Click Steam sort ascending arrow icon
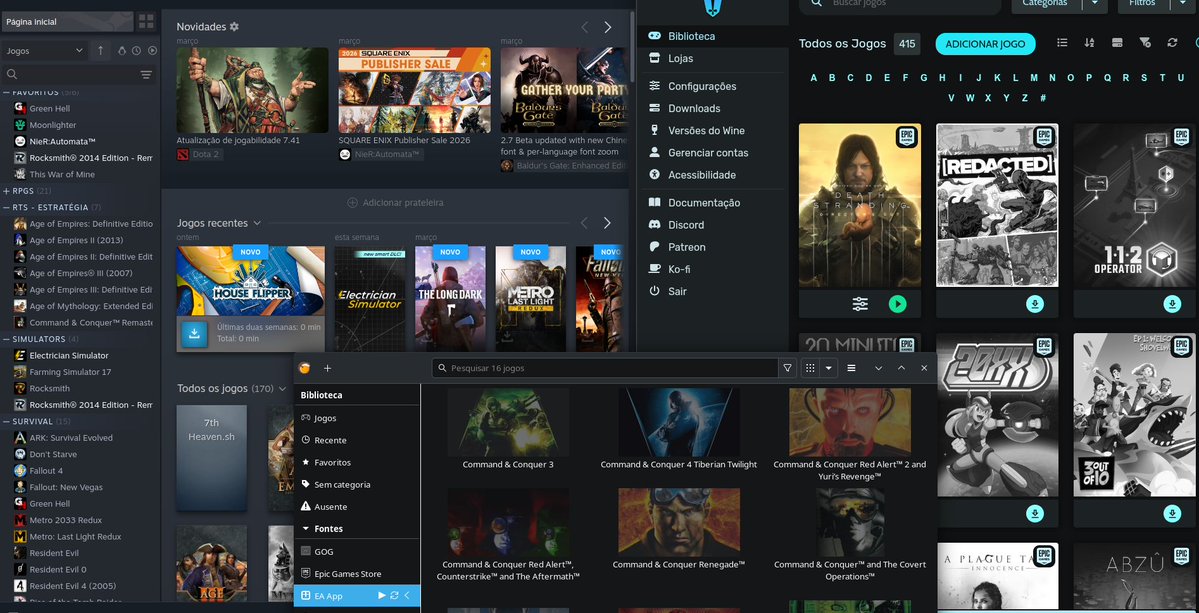 tap(100, 50)
